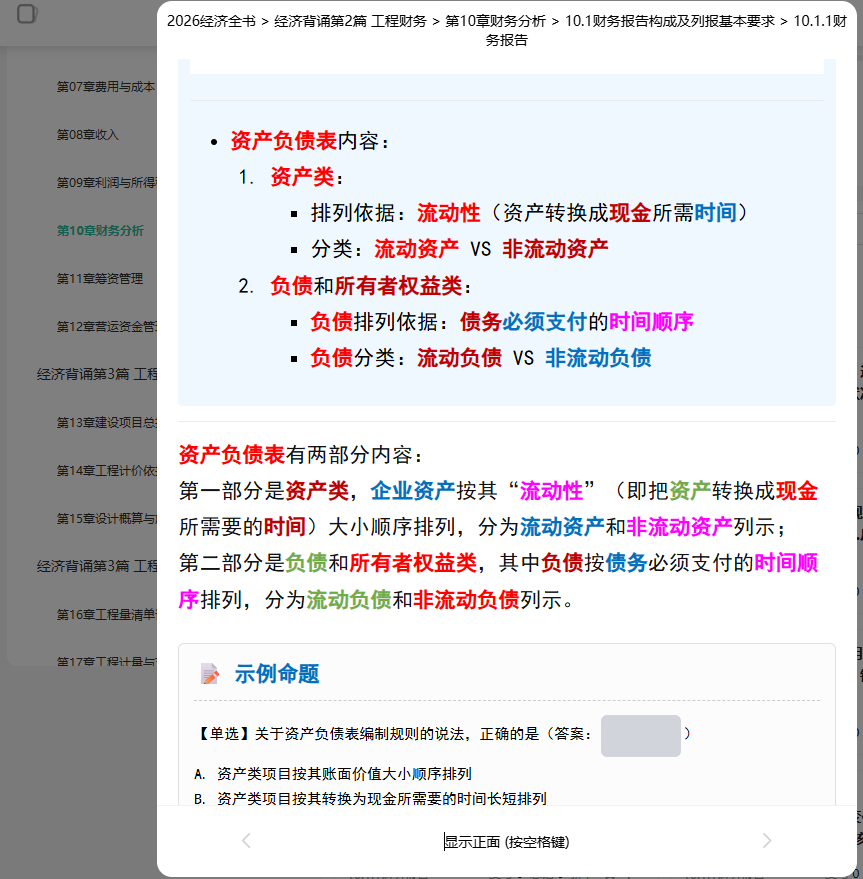Select 第09章利润与所得 chapter in sidebar
The height and width of the screenshot is (879, 863).
(x=107, y=183)
